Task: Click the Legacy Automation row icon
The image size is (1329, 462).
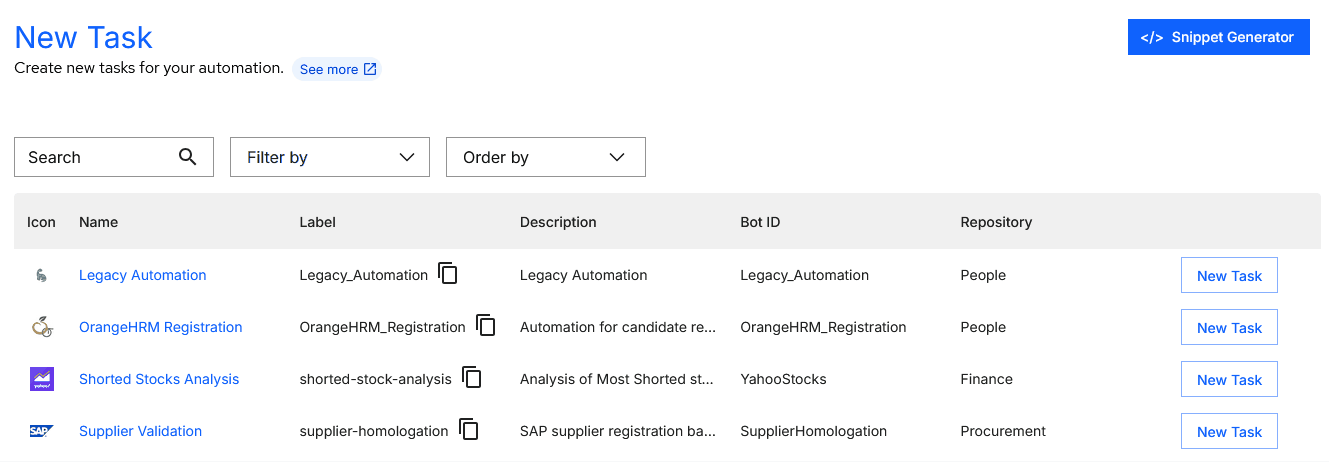Action: pos(40,276)
